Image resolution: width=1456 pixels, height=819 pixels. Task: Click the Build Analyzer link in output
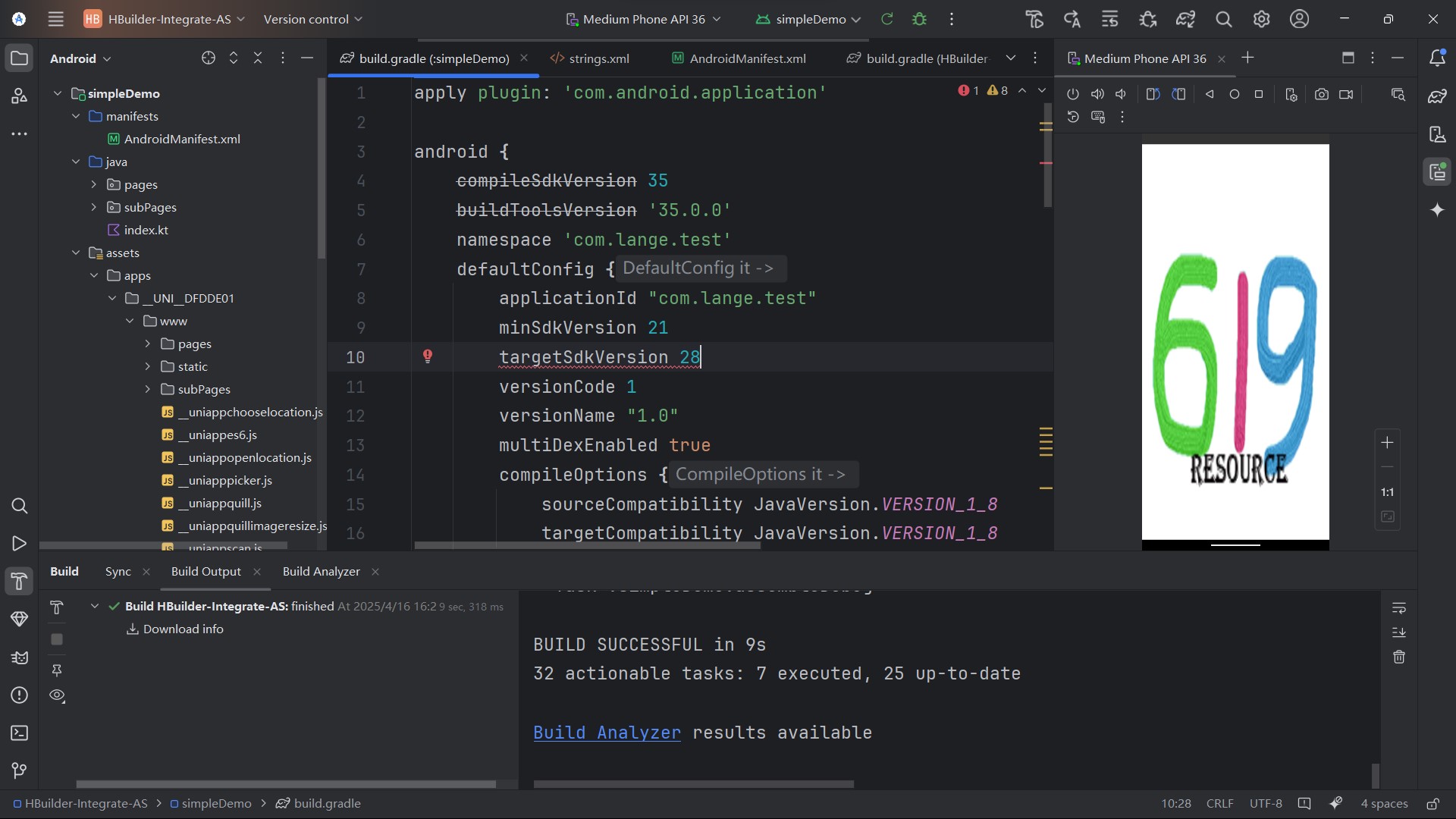click(607, 733)
